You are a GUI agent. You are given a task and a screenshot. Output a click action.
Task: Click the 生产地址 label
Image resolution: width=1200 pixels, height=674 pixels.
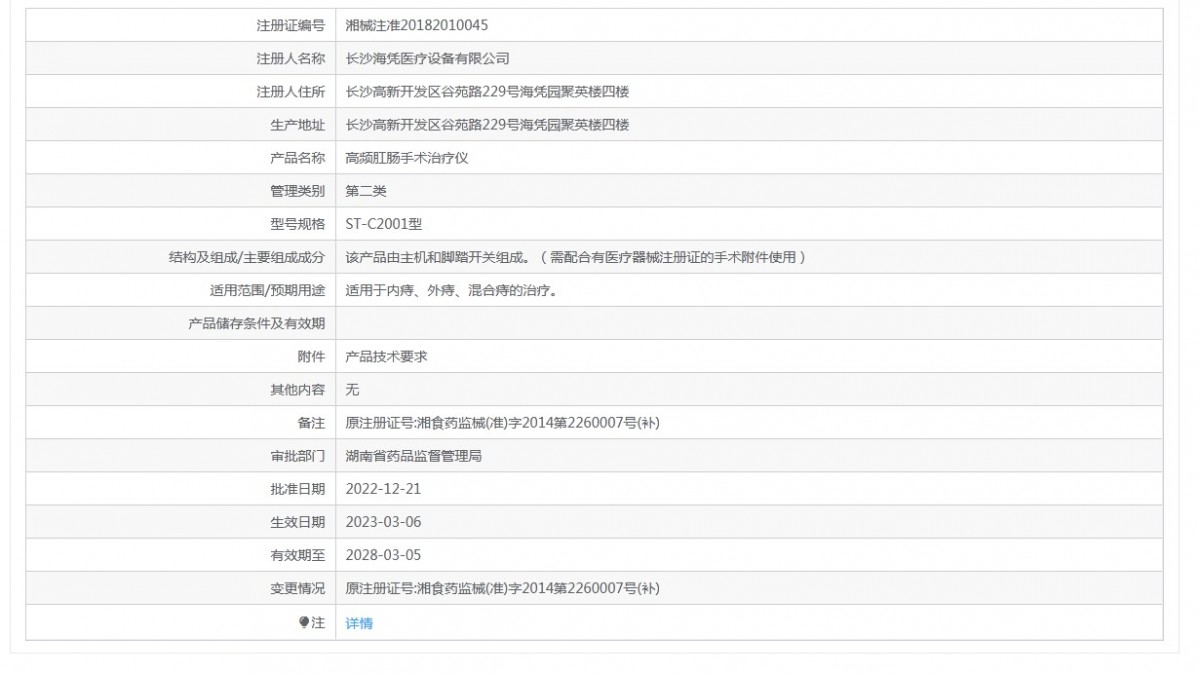coord(298,125)
